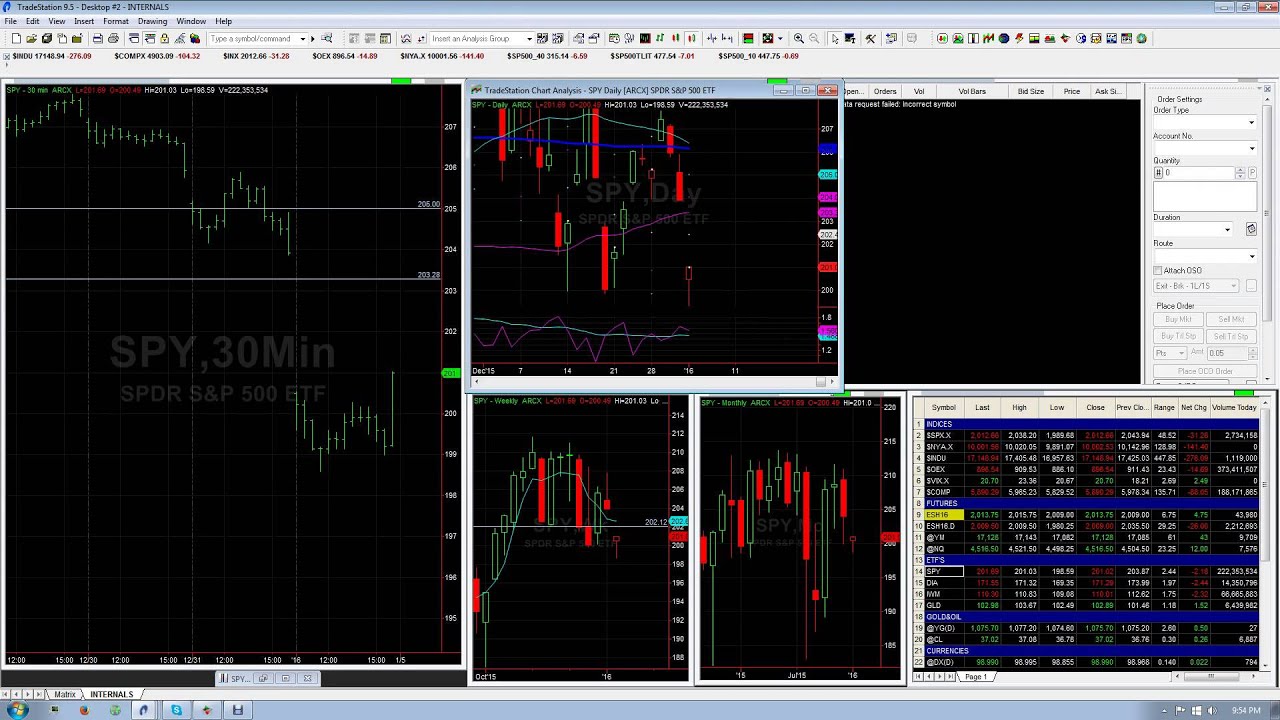Switch to the INTERNALS workspace tab
1280x720 pixels.
click(x=111, y=694)
